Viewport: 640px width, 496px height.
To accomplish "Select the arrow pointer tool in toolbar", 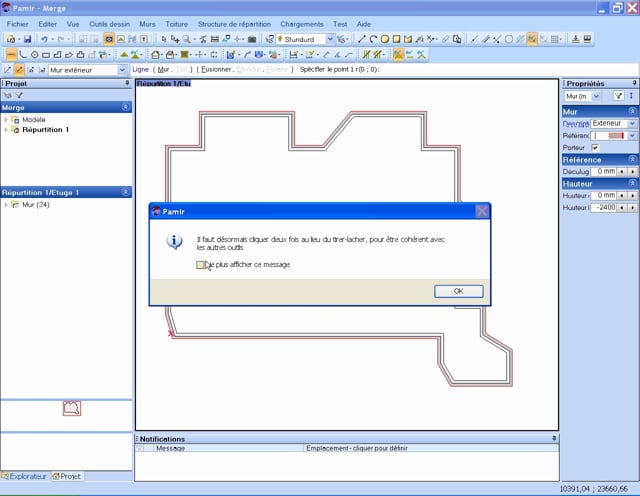I will (x=164, y=39).
